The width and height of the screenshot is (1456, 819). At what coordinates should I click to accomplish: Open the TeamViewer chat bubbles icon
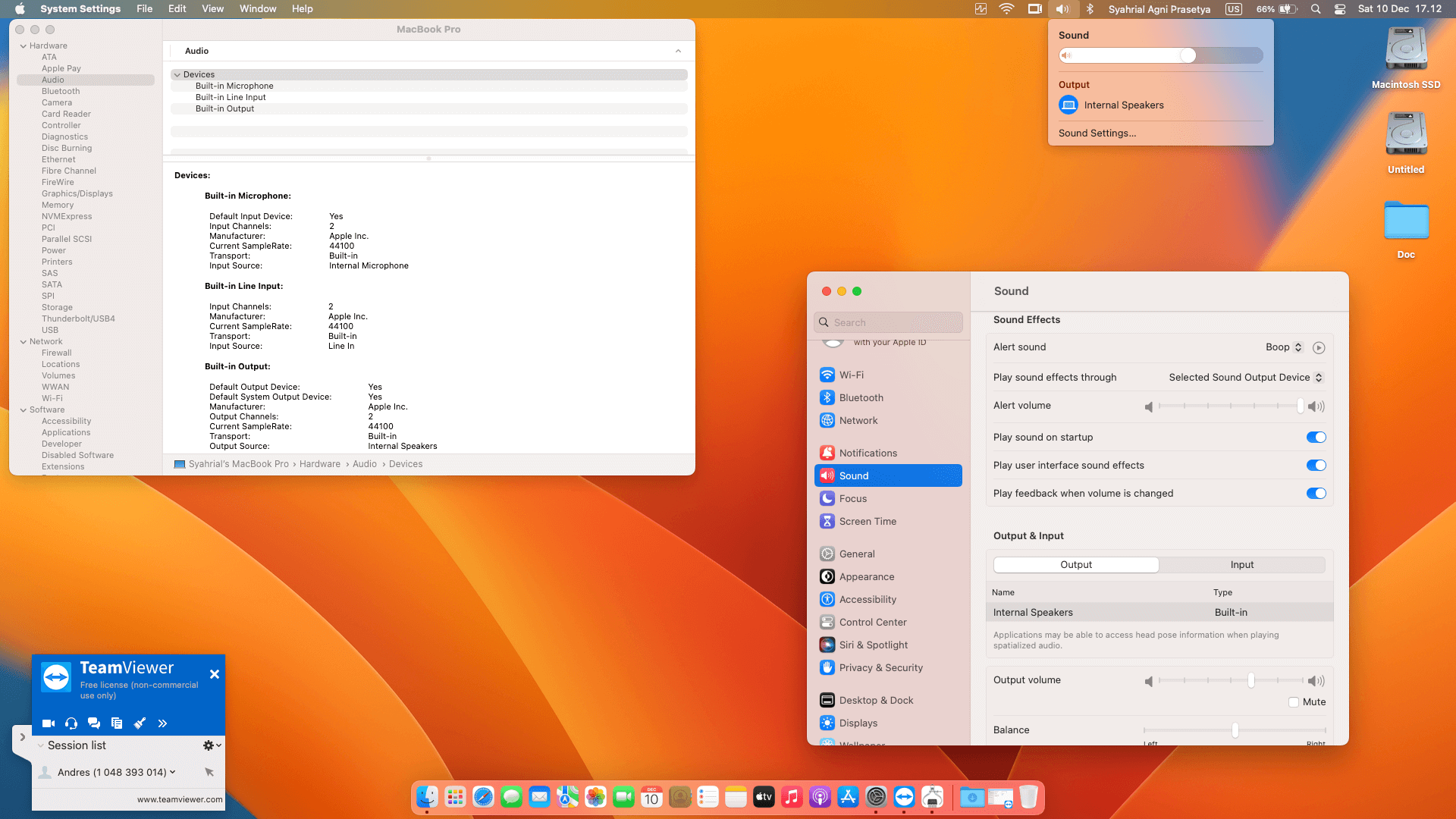tap(94, 723)
